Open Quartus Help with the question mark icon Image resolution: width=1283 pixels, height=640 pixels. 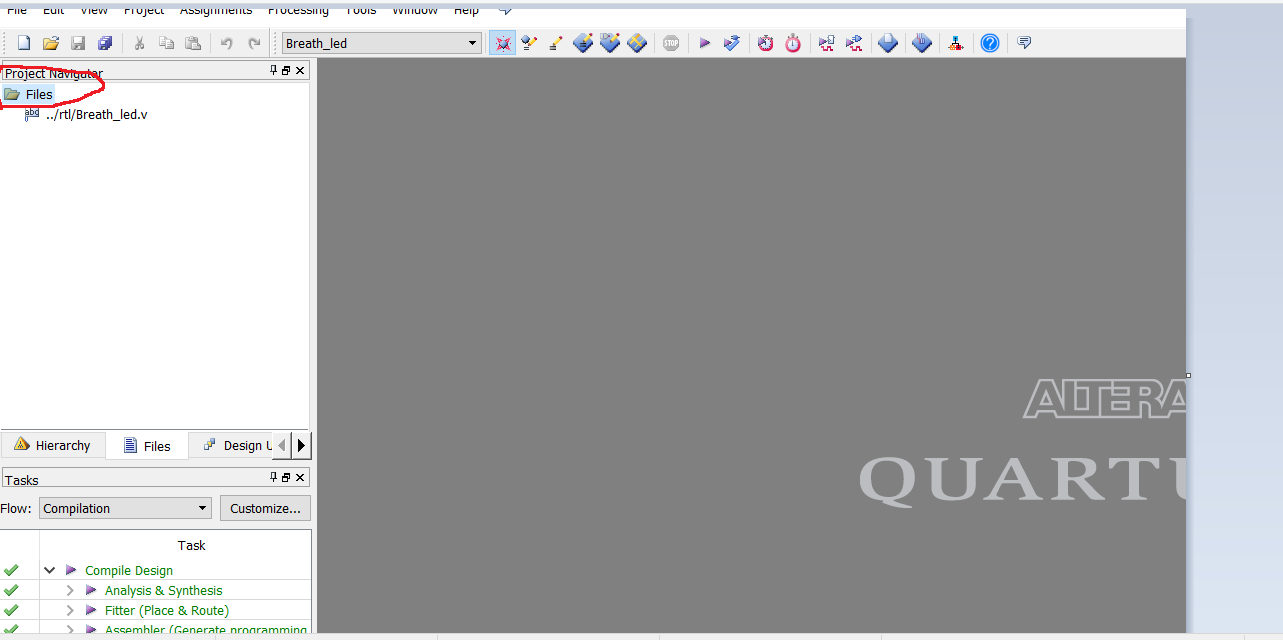989,43
